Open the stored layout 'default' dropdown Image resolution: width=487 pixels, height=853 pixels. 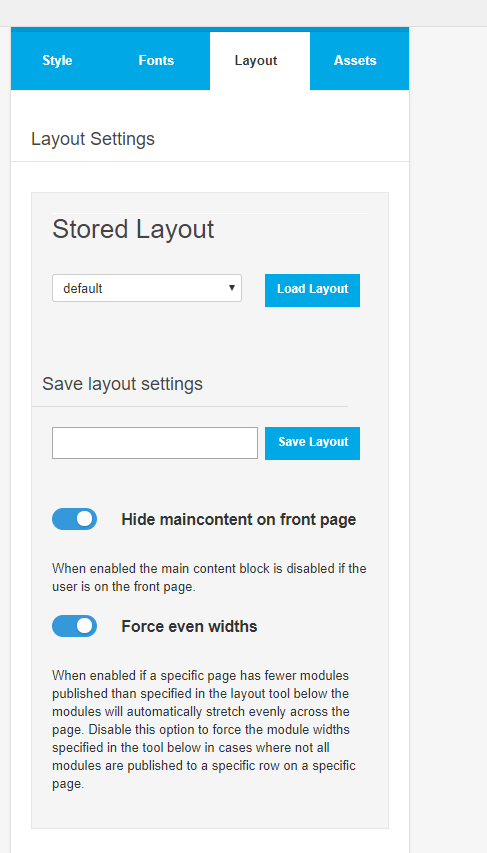[147, 288]
